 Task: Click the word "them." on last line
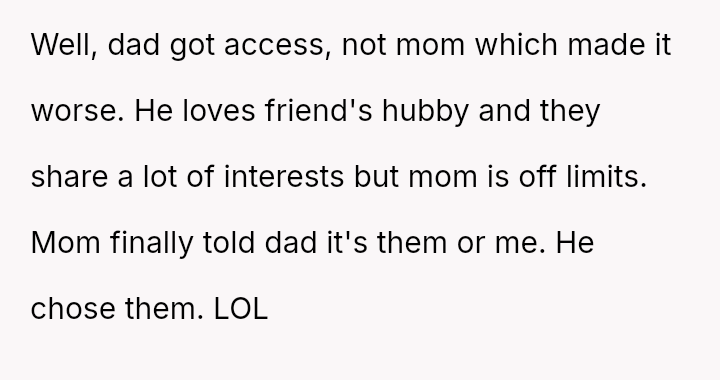(164, 309)
